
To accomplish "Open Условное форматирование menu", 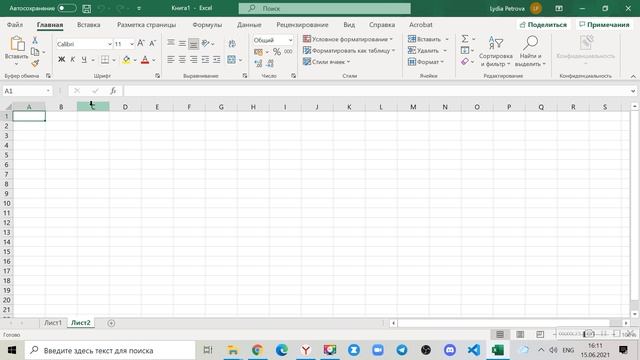I will [348, 39].
